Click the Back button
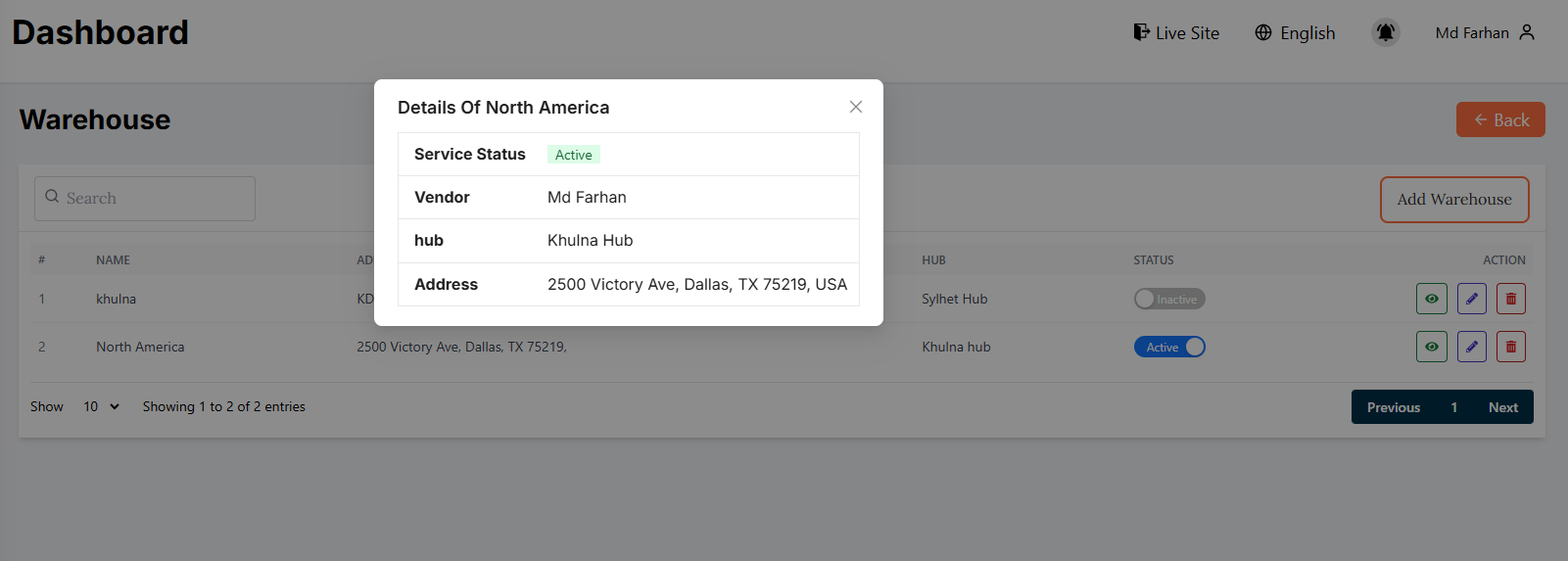 pyautogui.click(x=1499, y=119)
